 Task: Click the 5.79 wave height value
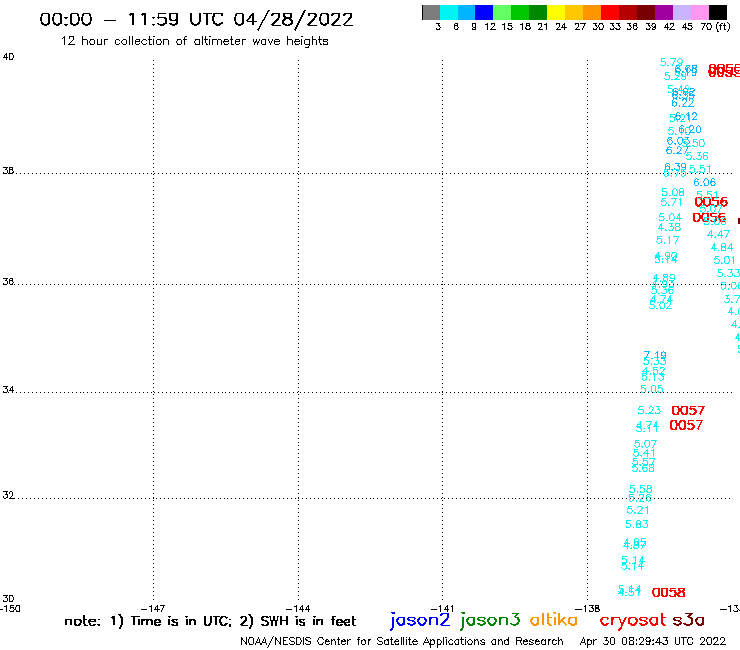671,62
